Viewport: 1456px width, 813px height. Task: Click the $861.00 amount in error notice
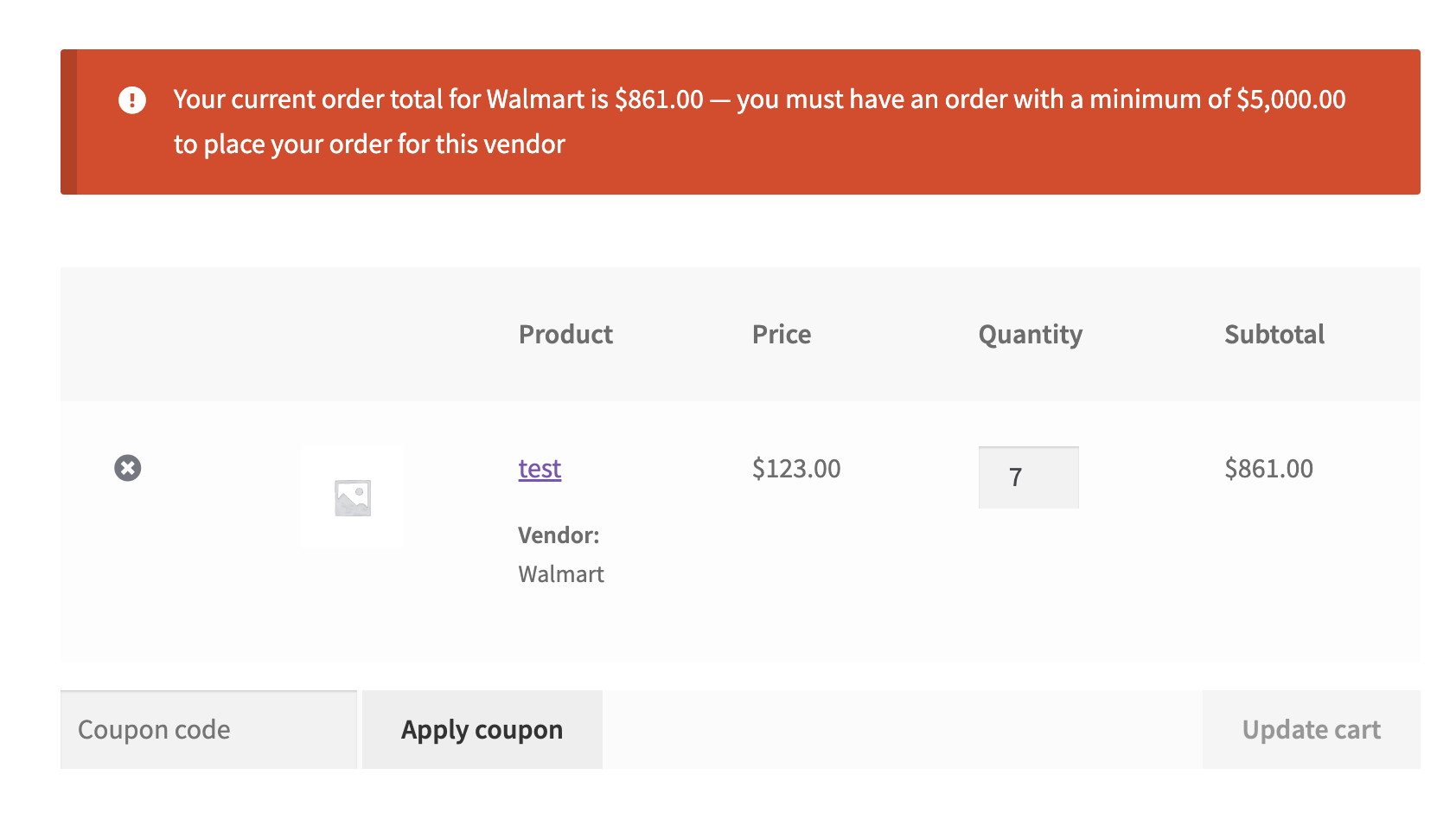659,99
